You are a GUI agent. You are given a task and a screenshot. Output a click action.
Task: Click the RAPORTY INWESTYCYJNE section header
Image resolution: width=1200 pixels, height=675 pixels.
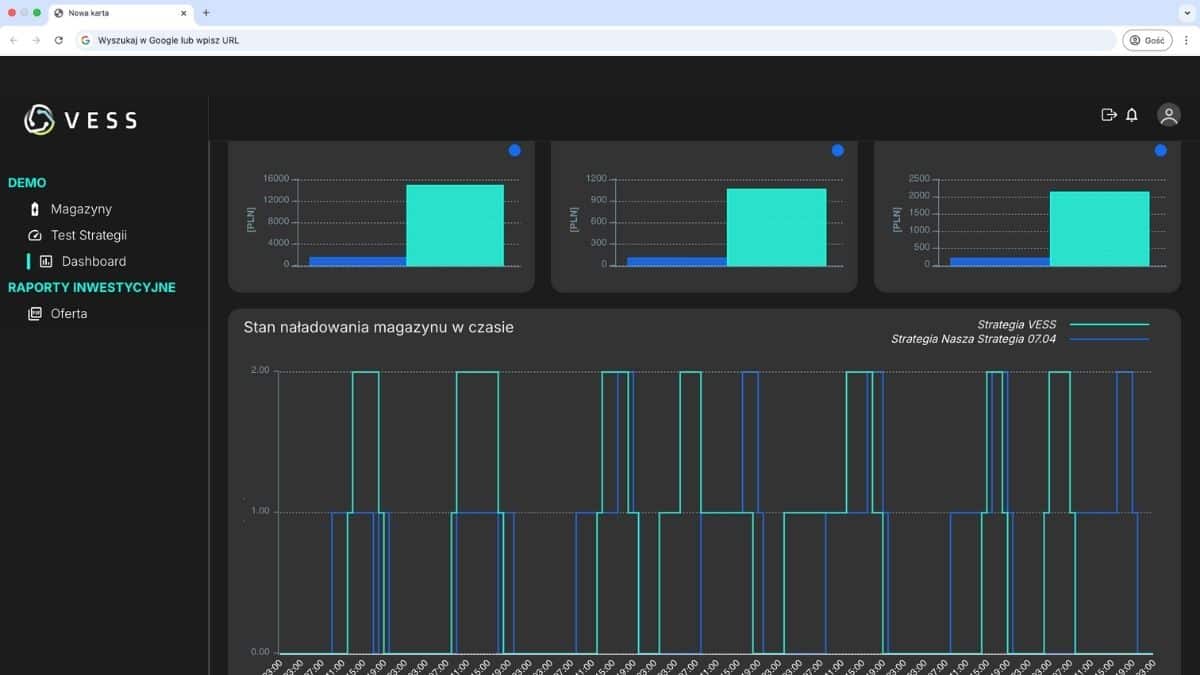coord(92,287)
